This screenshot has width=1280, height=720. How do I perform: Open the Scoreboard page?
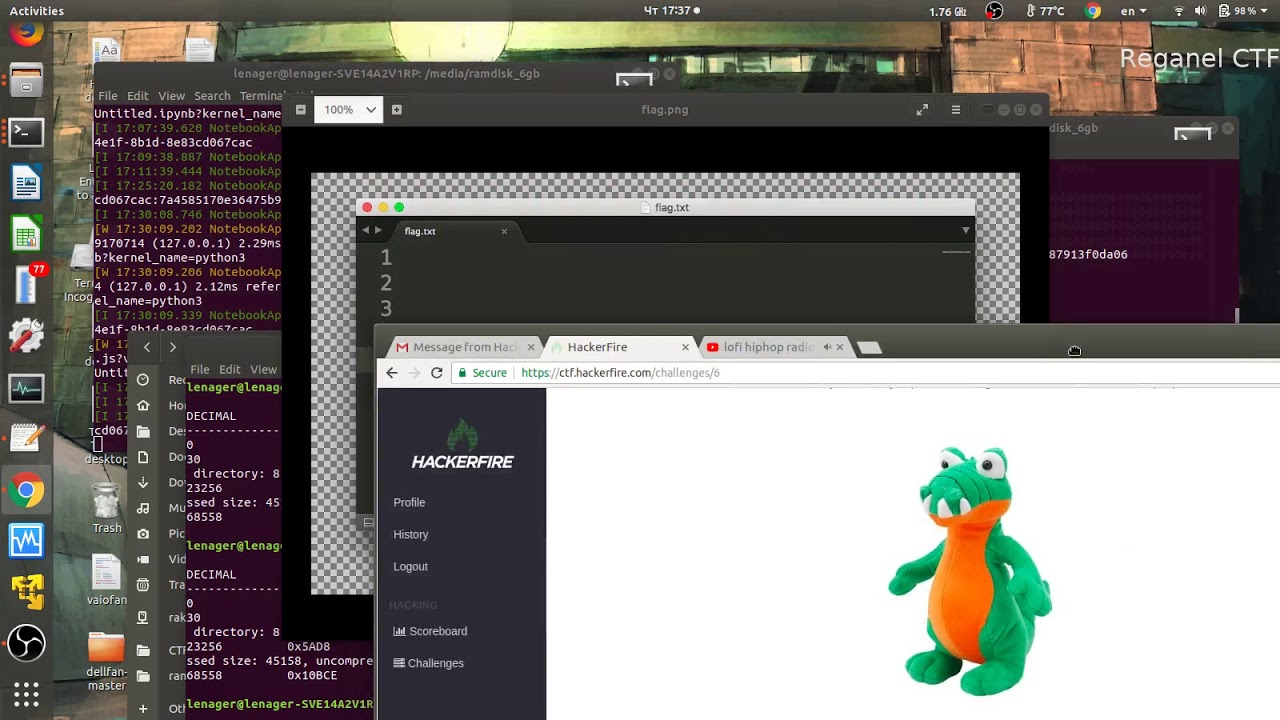(430, 631)
